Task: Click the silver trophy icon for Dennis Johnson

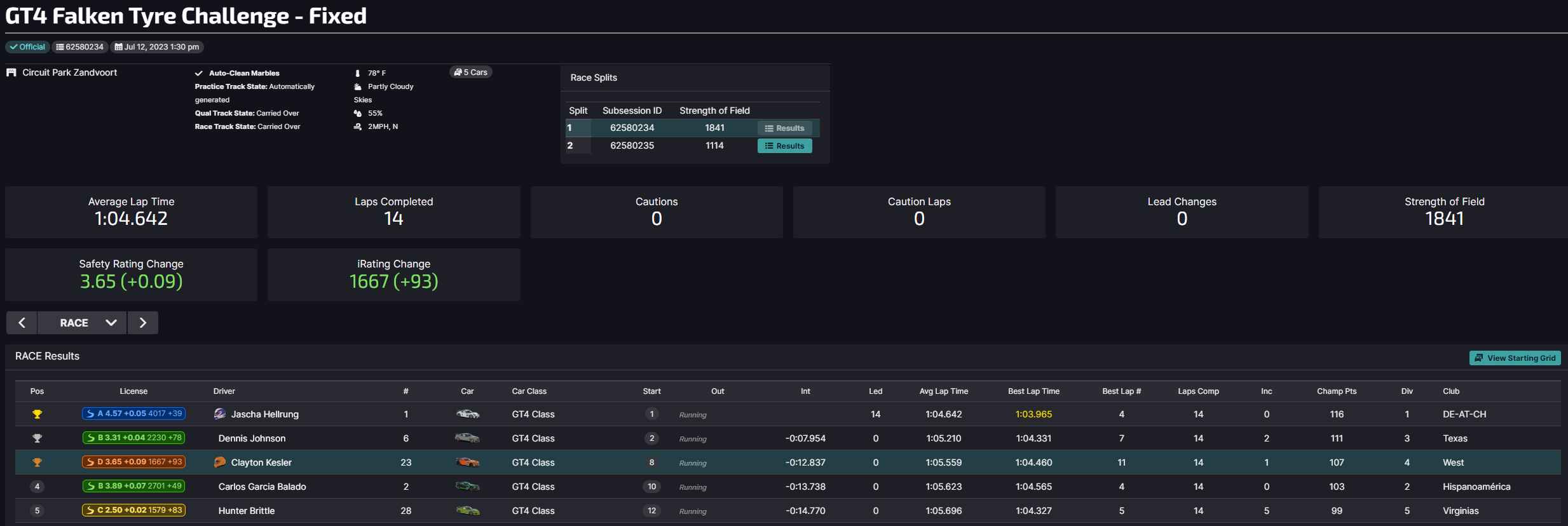Action: point(37,438)
